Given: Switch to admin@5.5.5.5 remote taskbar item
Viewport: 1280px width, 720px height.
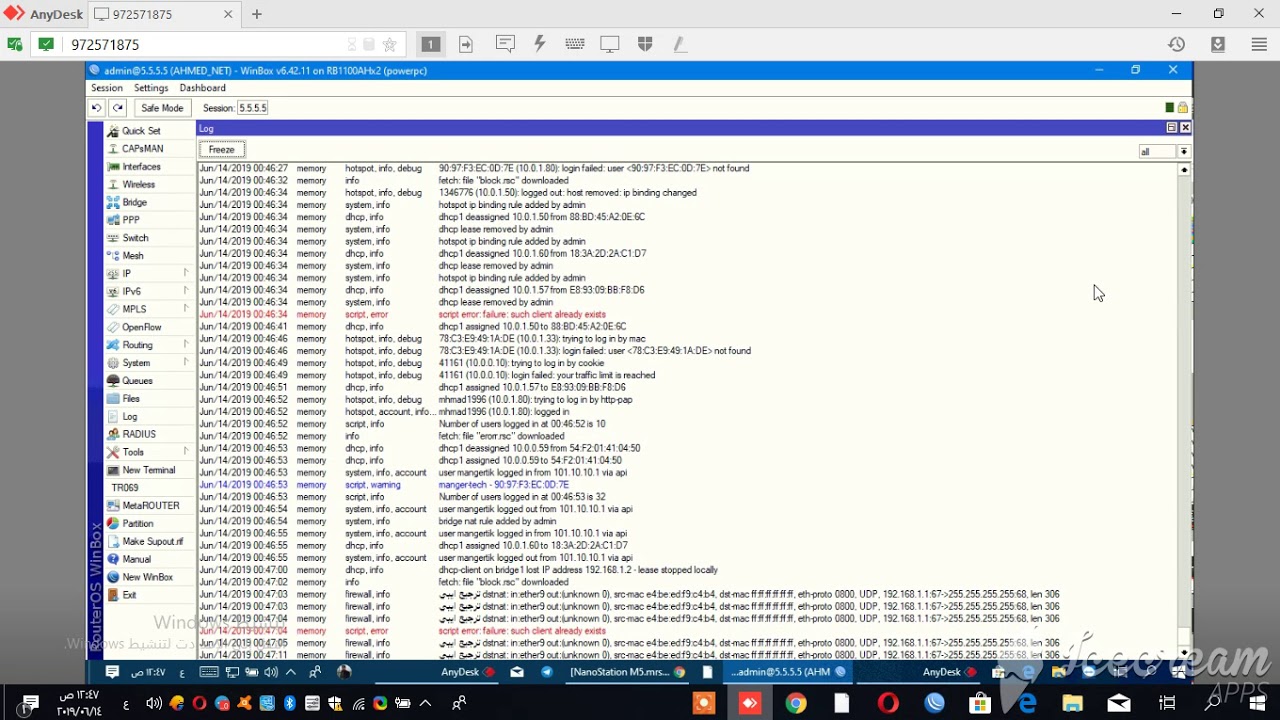Looking at the screenshot, I should tap(788, 672).
